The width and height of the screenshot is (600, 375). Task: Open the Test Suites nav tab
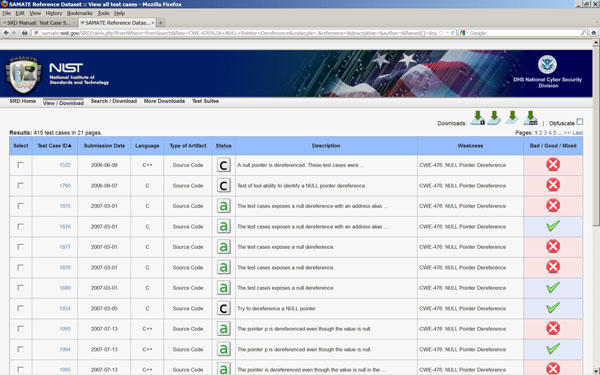(x=205, y=101)
